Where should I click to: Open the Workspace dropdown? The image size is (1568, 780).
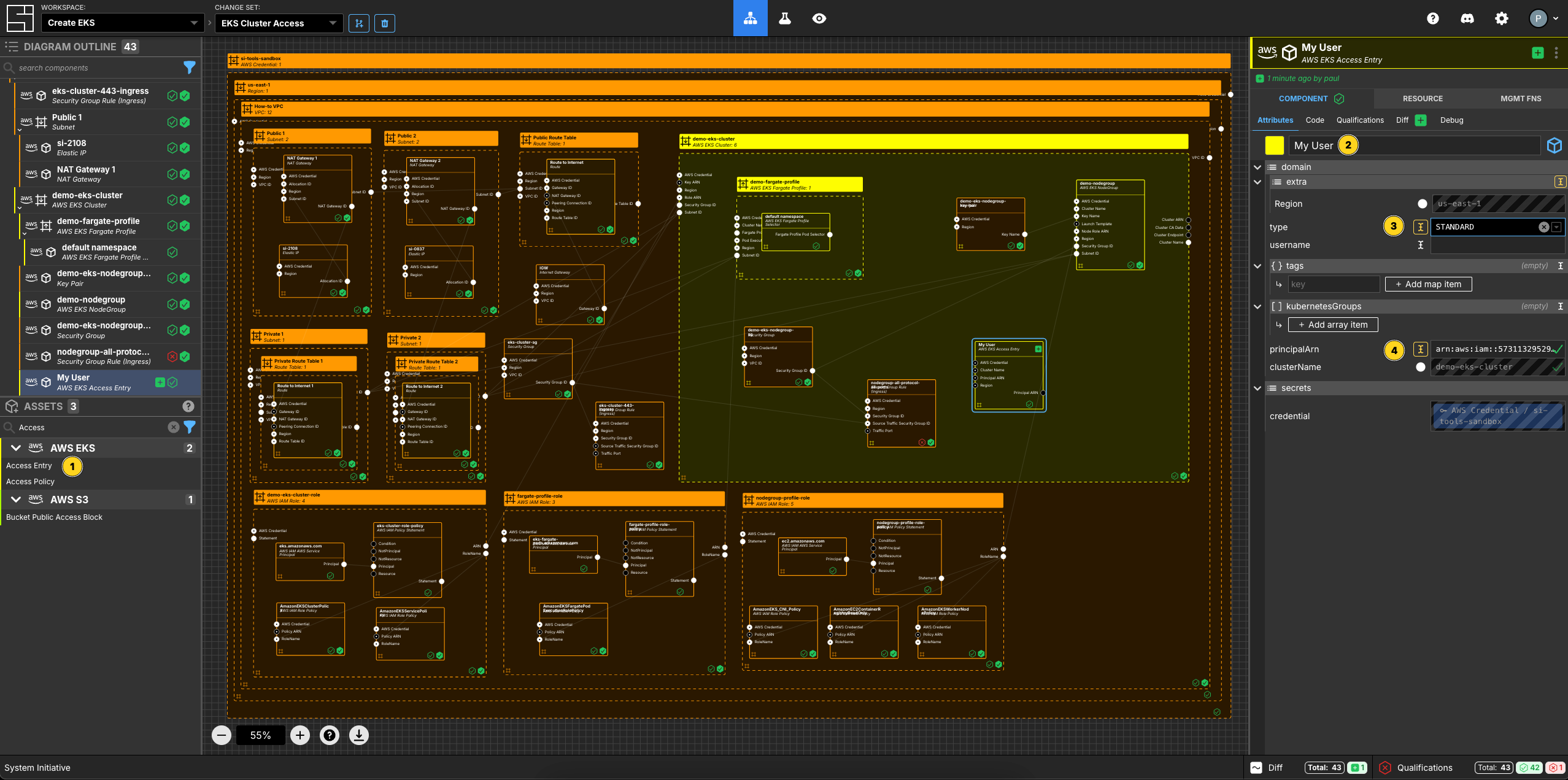pyautogui.click(x=123, y=23)
